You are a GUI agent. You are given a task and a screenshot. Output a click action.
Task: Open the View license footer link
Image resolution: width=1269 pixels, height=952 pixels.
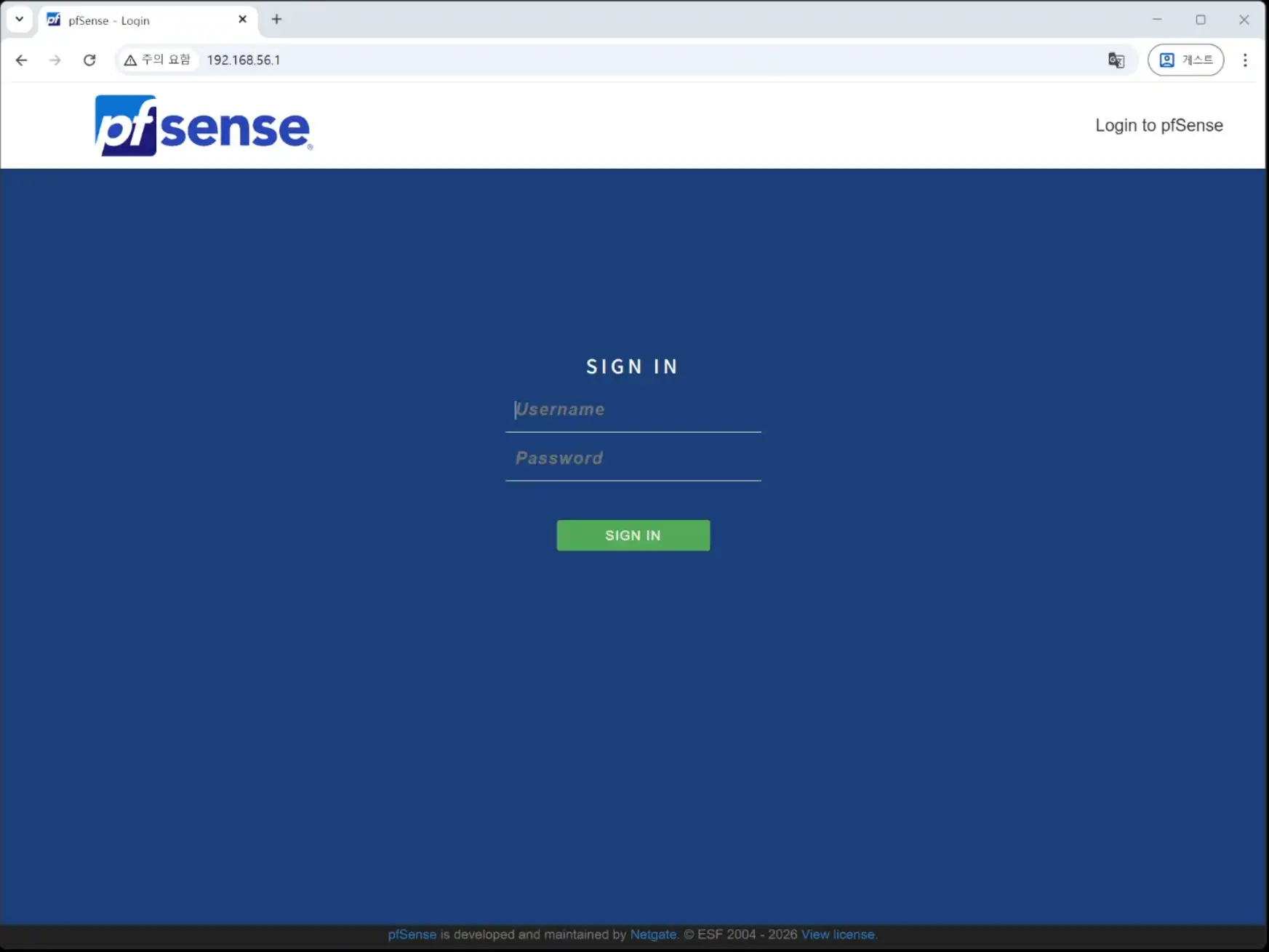[838, 935]
